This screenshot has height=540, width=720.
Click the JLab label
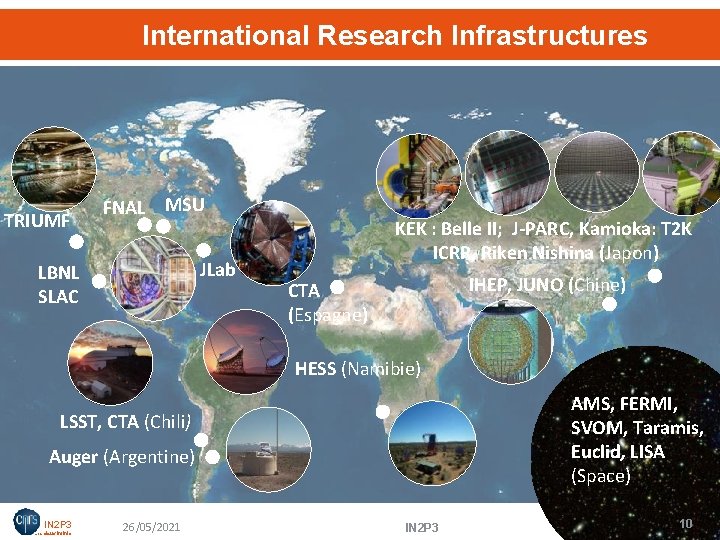pyautogui.click(x=217, y=270)
